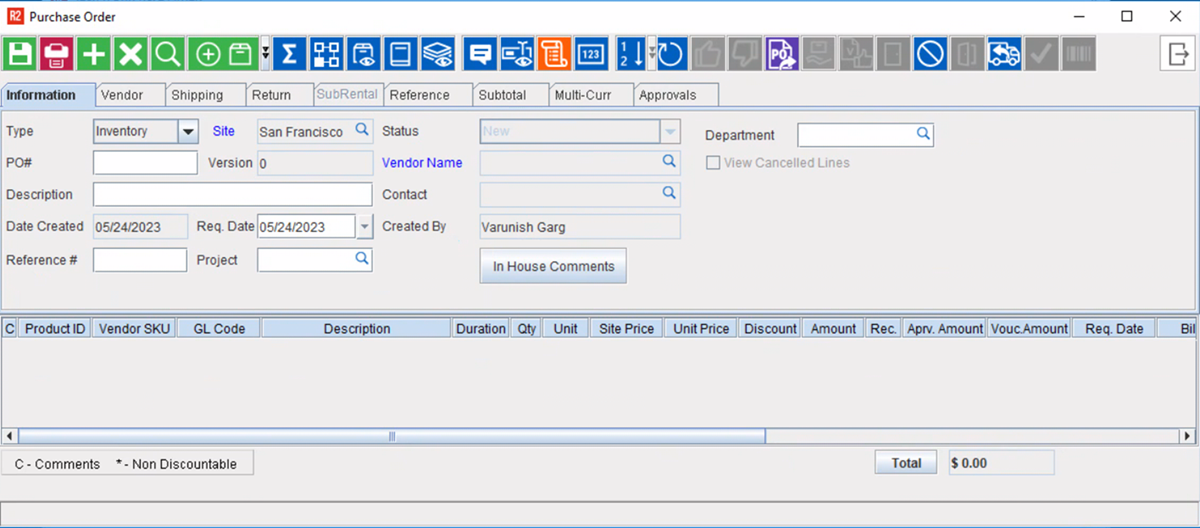Click the green X Delete icon
Image resolution: width=1200 pixels, height=528 pixels.
(130, 54)
